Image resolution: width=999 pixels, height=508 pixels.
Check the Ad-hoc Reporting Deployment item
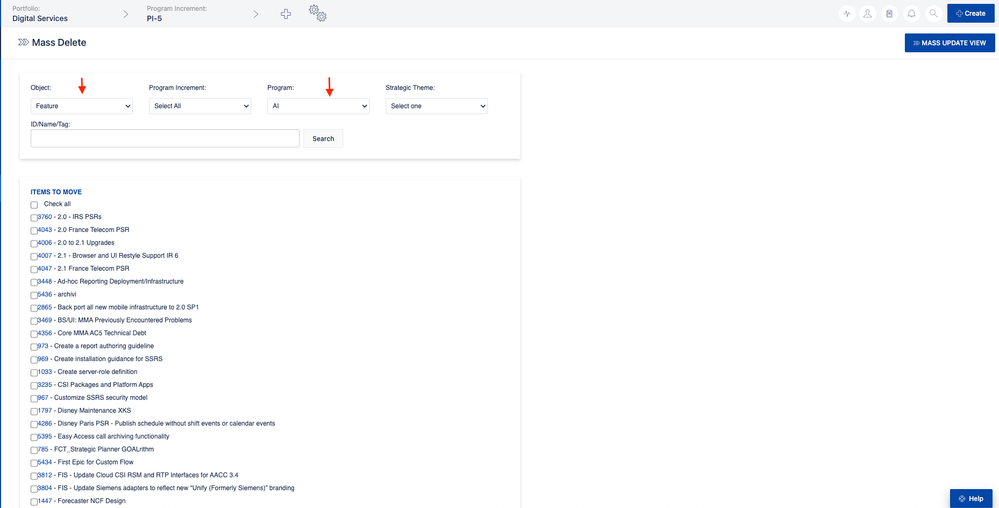[34, 282]
